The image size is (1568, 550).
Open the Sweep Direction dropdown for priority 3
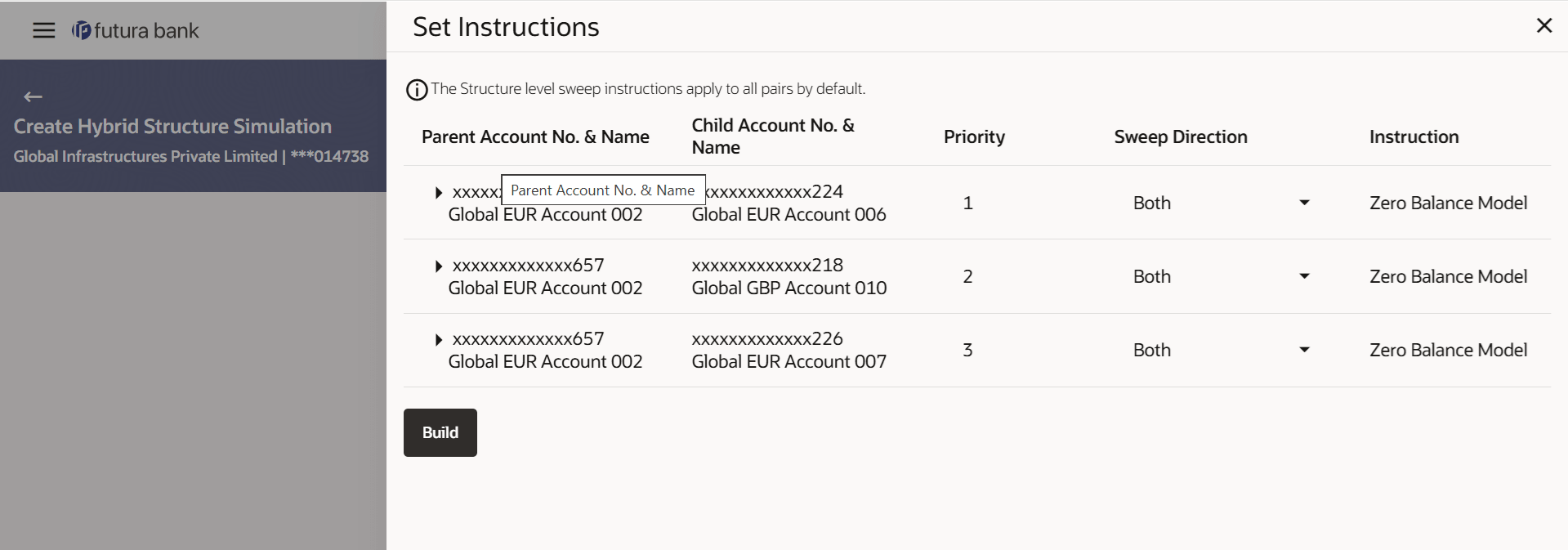click(1304, 350)
